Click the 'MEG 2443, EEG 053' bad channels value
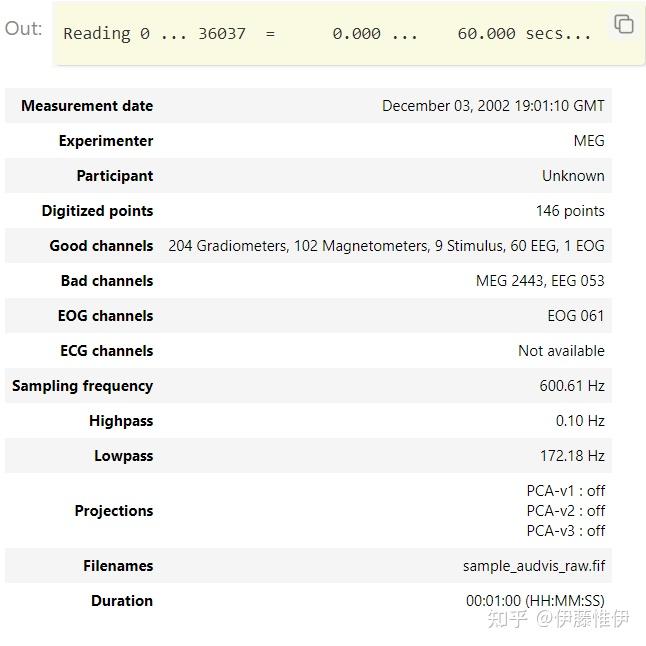646x646 pixels. click(x=540, y=281)
